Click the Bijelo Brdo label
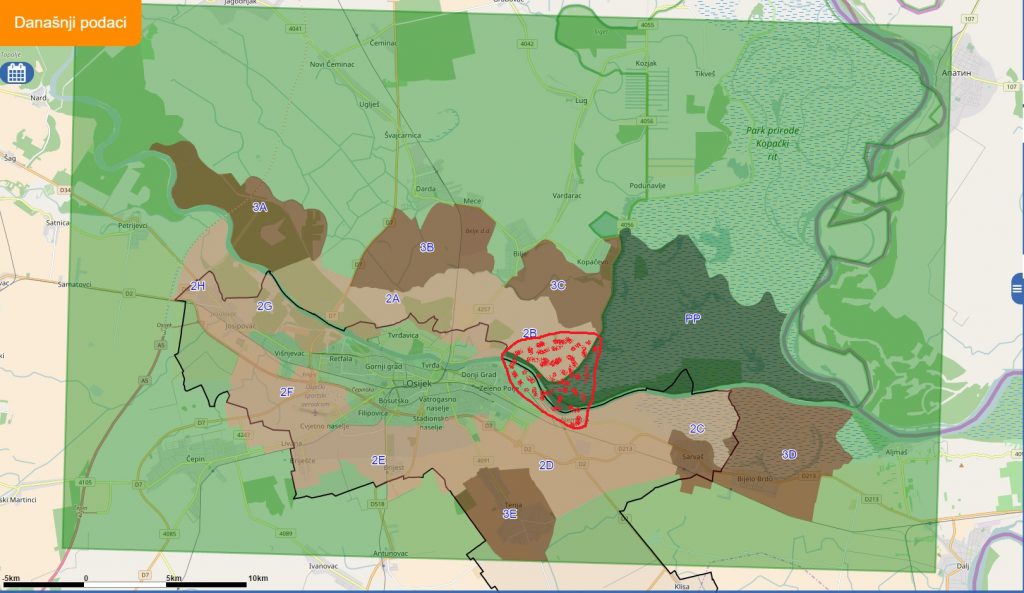The height and width of the screenshot is (593, 1024). click(755, 479)
